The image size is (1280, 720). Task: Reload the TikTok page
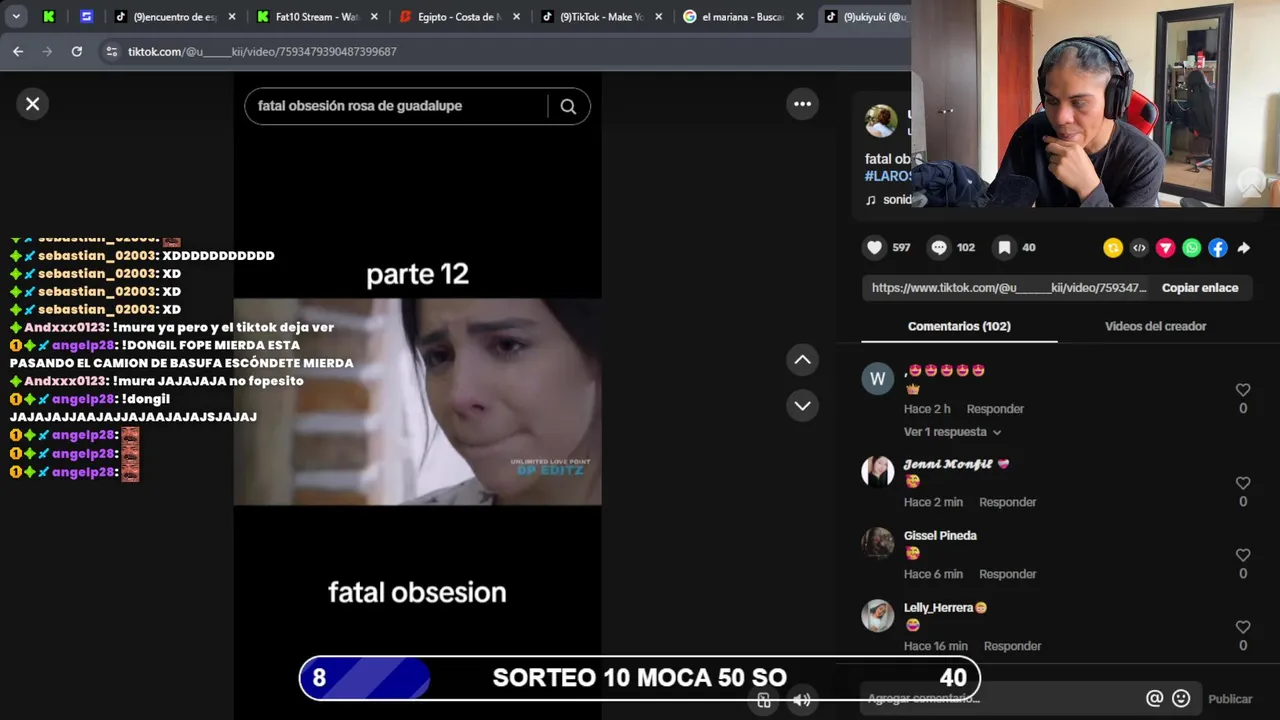[x=76, y=51]
